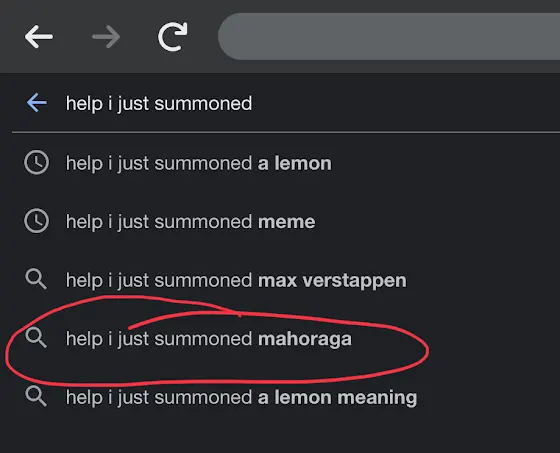This screenshot has height=453, width=560.
Task: Click the blue back arrow in search box
Action: click(37, 103)
